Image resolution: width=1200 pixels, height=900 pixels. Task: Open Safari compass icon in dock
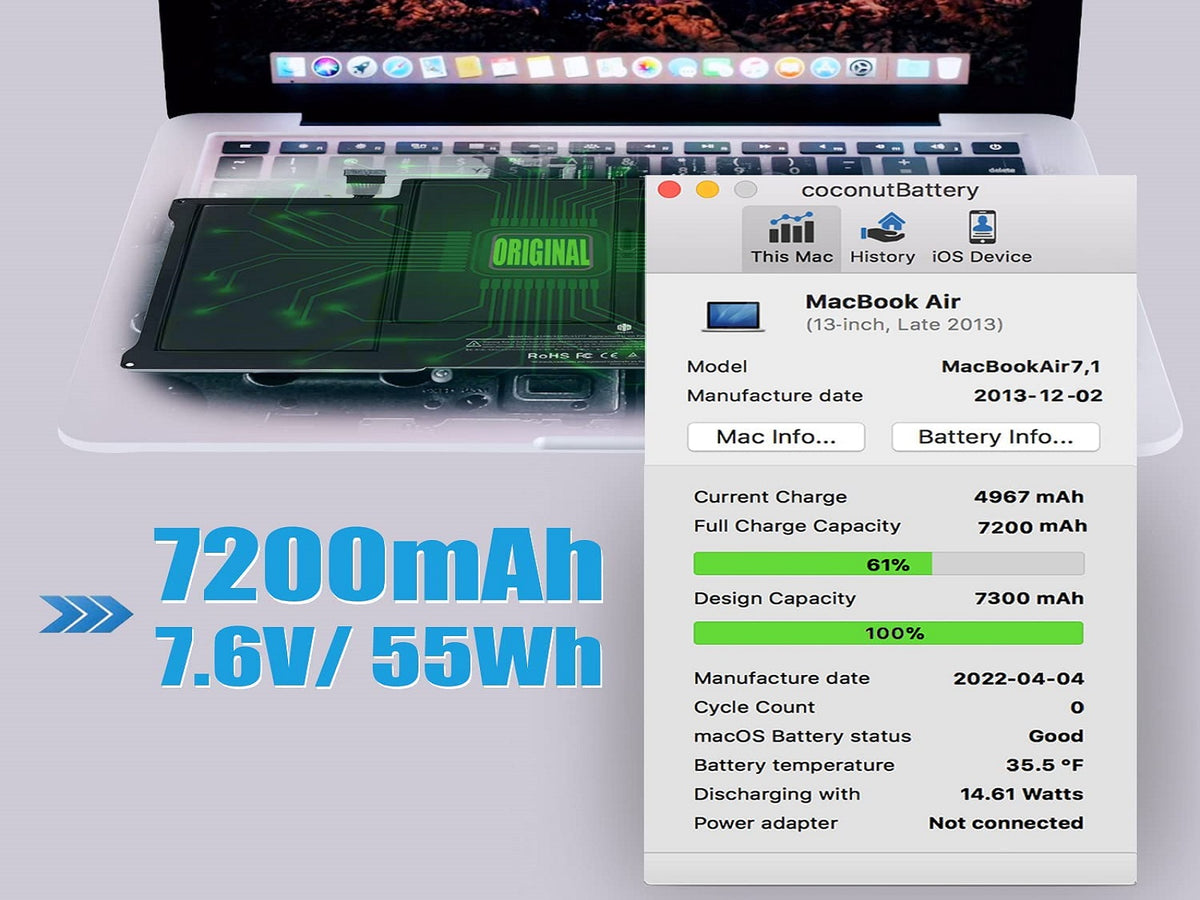coord(397,68)
